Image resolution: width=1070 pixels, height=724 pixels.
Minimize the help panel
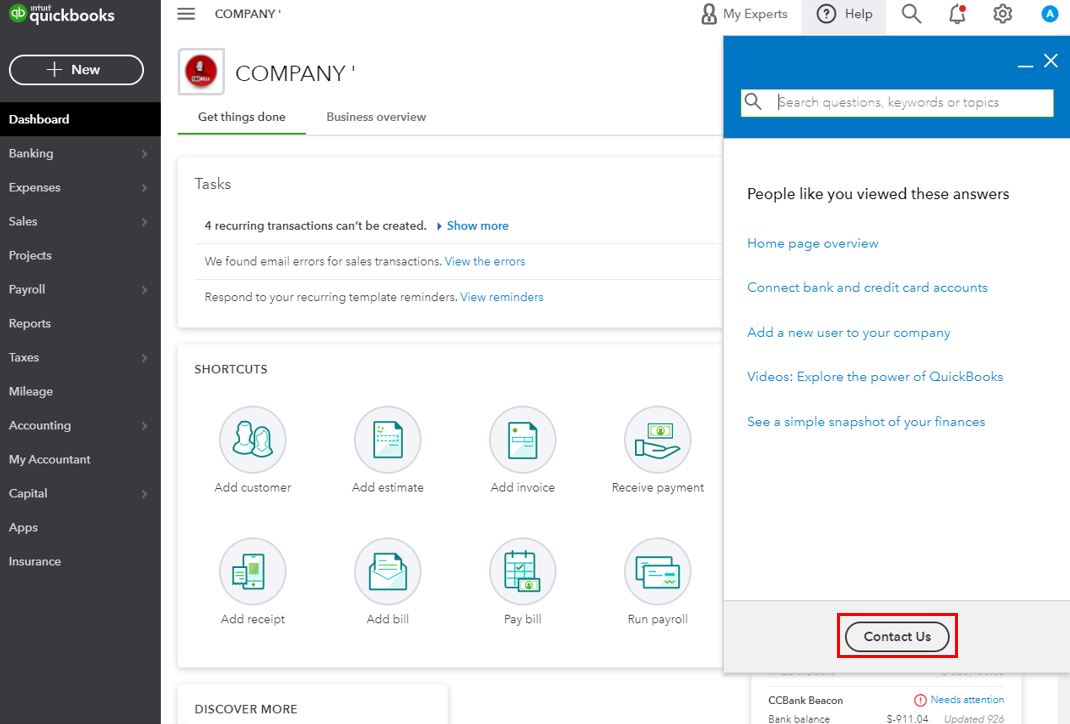[x=1025, y=66]
